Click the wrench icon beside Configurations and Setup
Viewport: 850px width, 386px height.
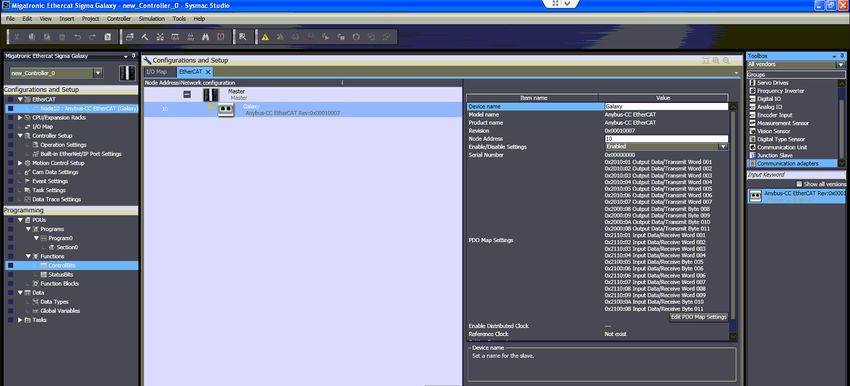[147, 60]
